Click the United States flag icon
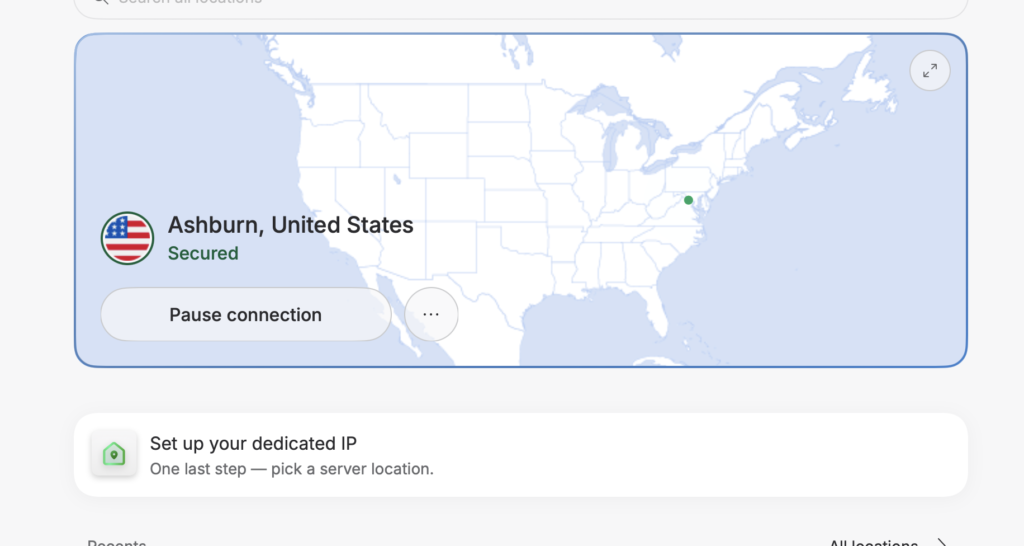Image resolution: width=1024 pixels, height=546 pixels. (x=127, y=238)
